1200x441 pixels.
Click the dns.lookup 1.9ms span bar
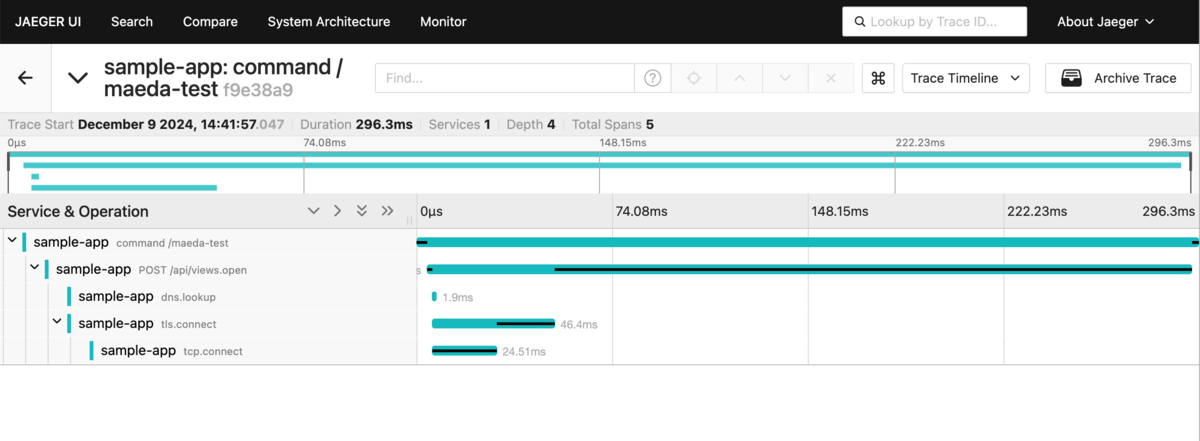point(434,296)
